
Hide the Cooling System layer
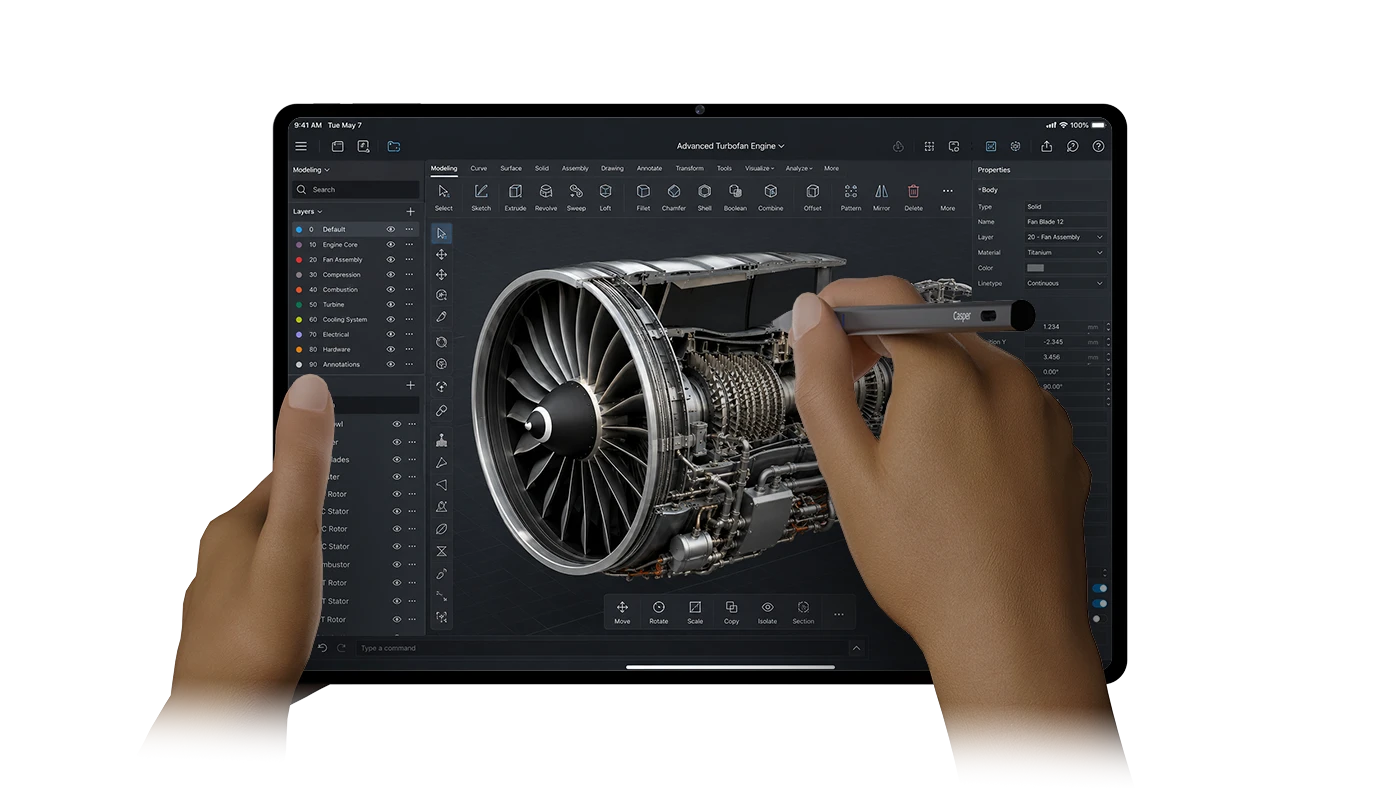pyautogui.click(x=391, y=319)
